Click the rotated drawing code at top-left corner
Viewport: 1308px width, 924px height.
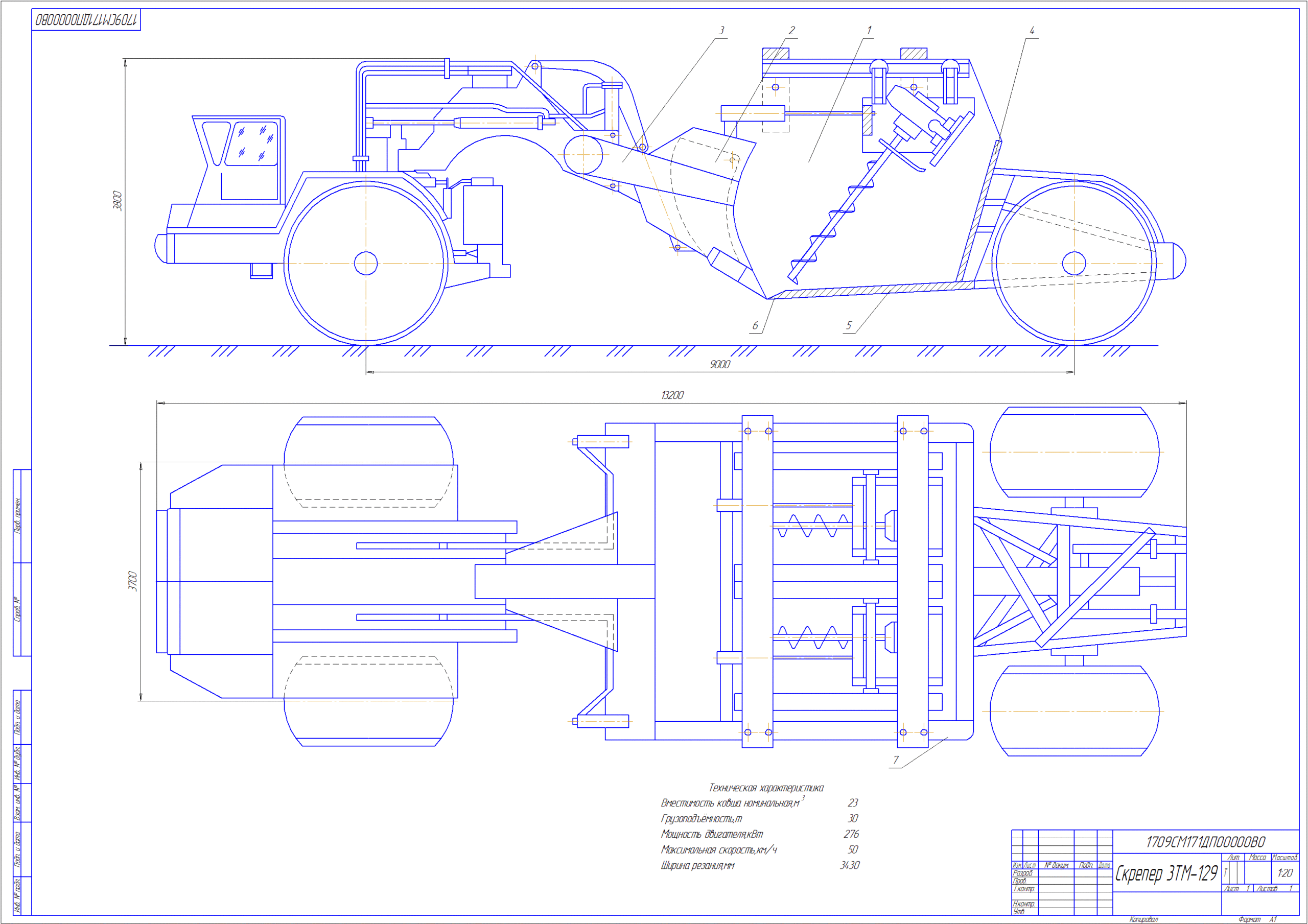[86, 20]
